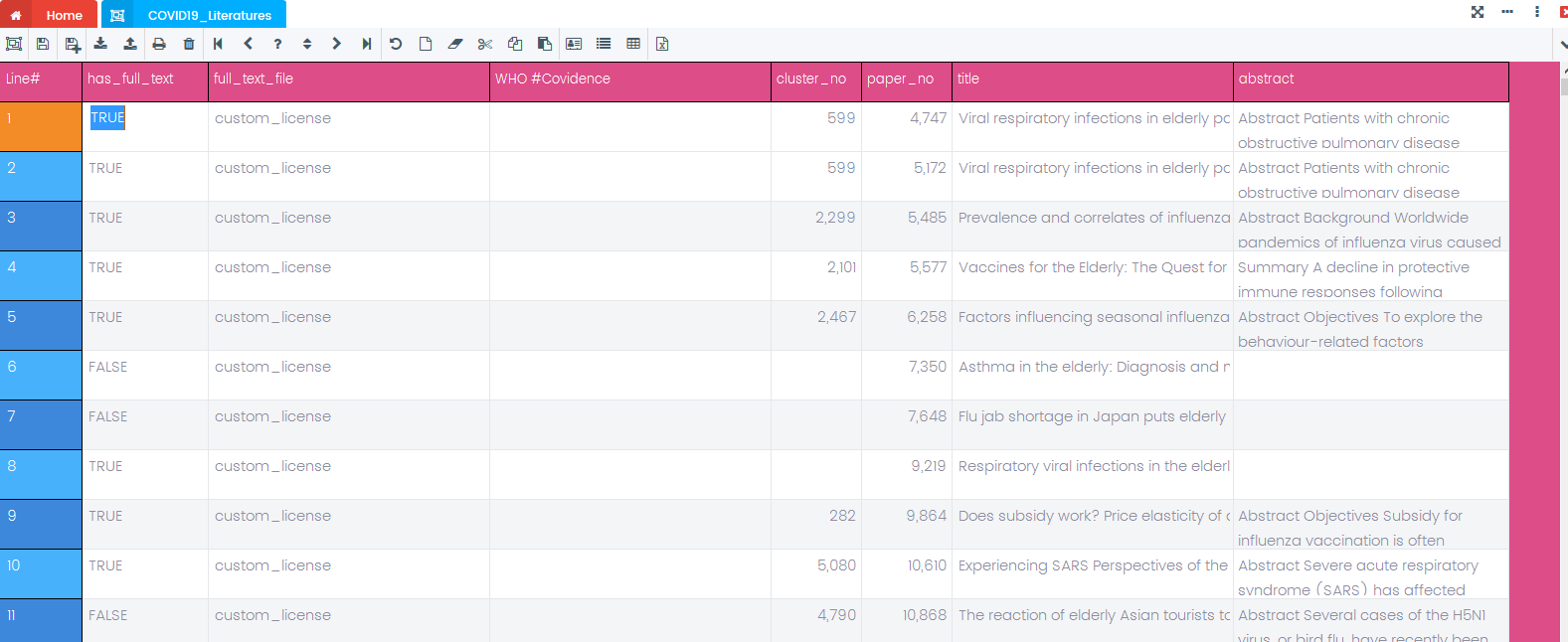Screen dimensions: 1568x642
Task: Go to last record arrow
Action: [x=366, y=44]
